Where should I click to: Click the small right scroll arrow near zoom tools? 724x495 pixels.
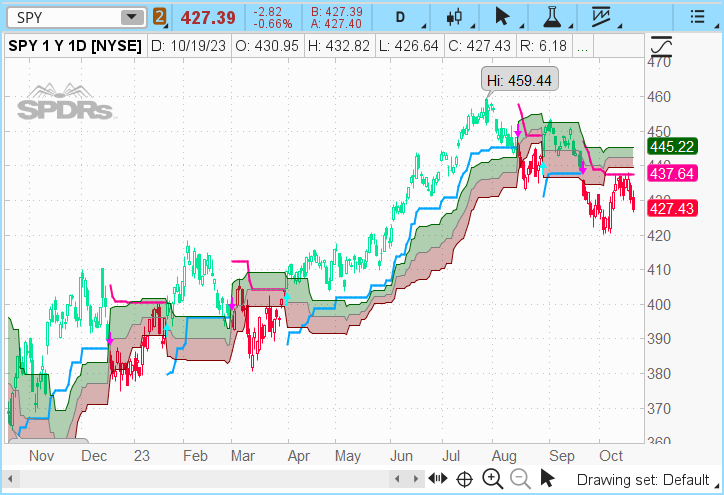(416, 479)
